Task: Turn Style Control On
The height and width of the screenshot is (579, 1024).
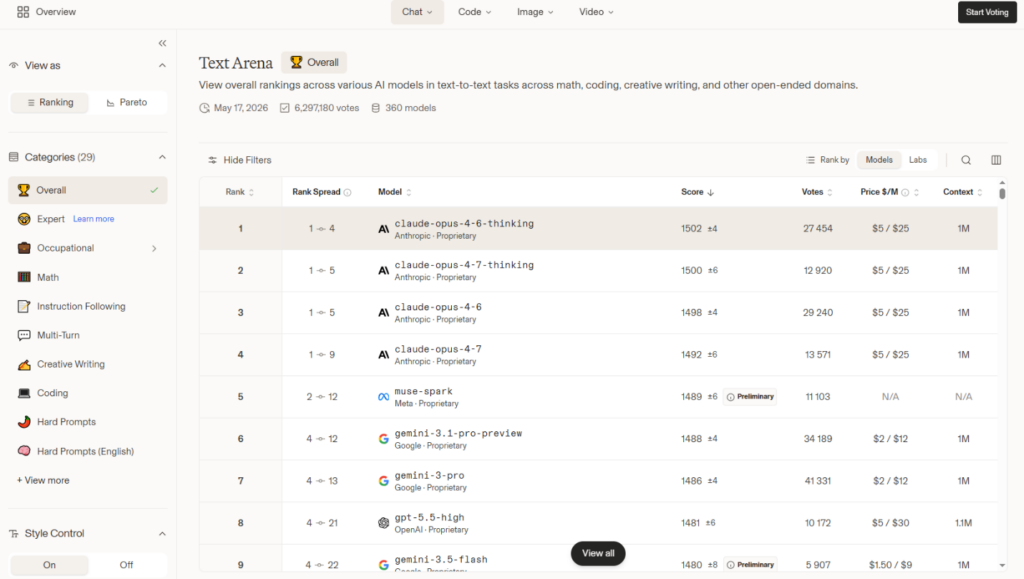Action: [50, 565]
